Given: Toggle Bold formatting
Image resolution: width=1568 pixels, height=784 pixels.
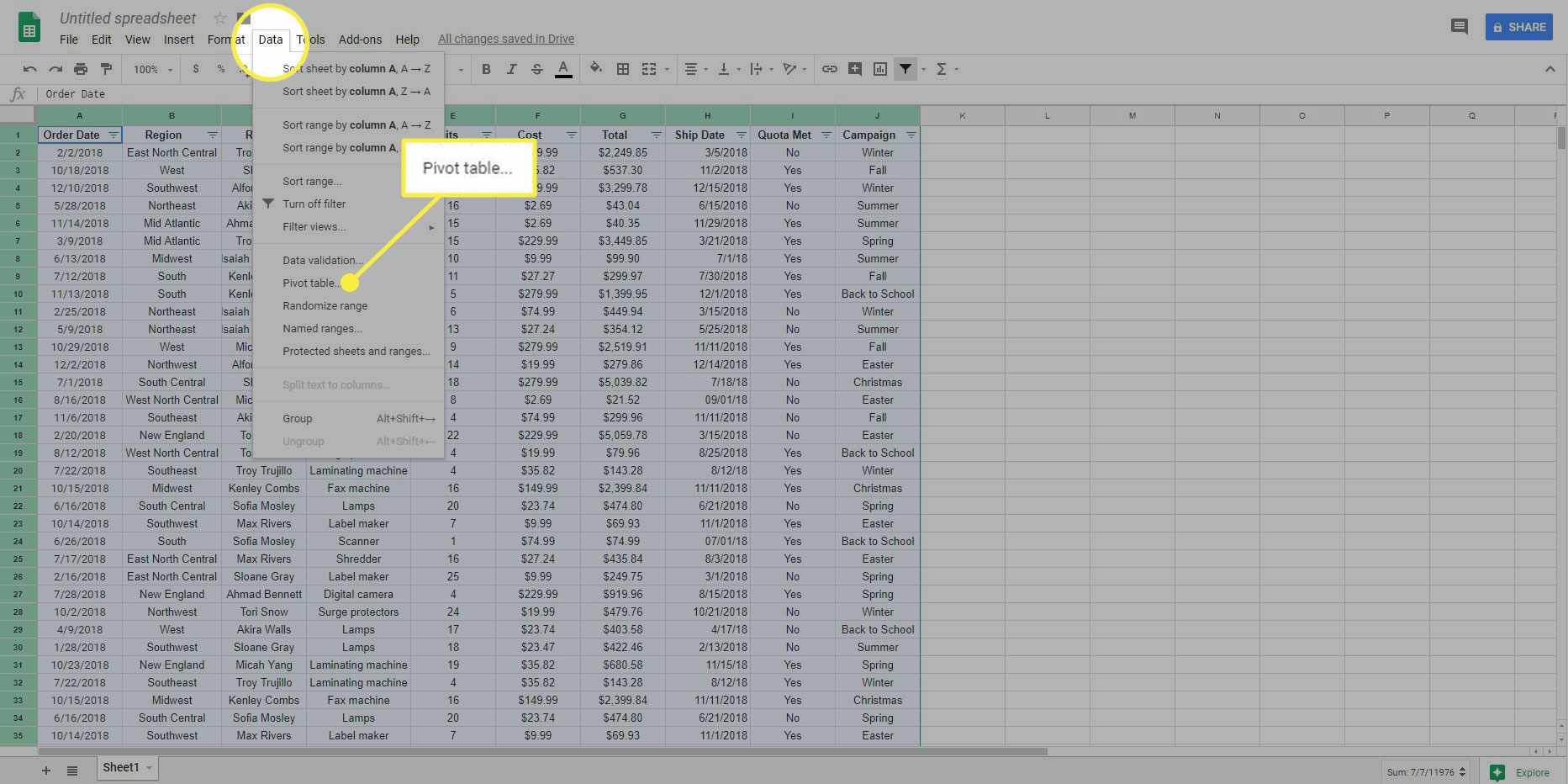Looking at the screenshot, I should (x=486, y=69).
